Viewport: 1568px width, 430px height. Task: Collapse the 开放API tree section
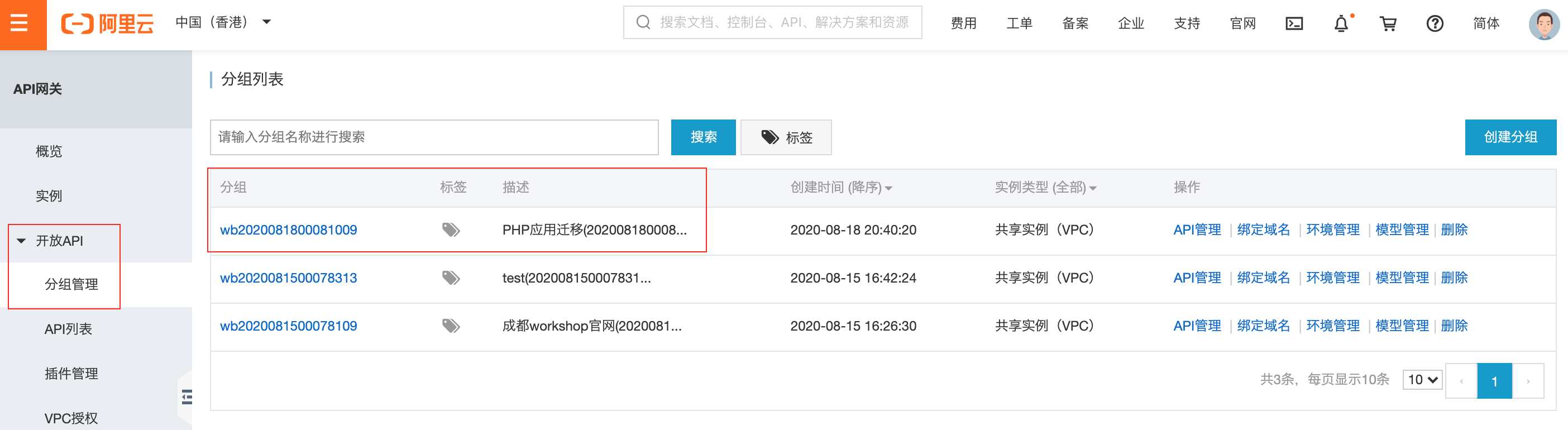click(21, 241)
